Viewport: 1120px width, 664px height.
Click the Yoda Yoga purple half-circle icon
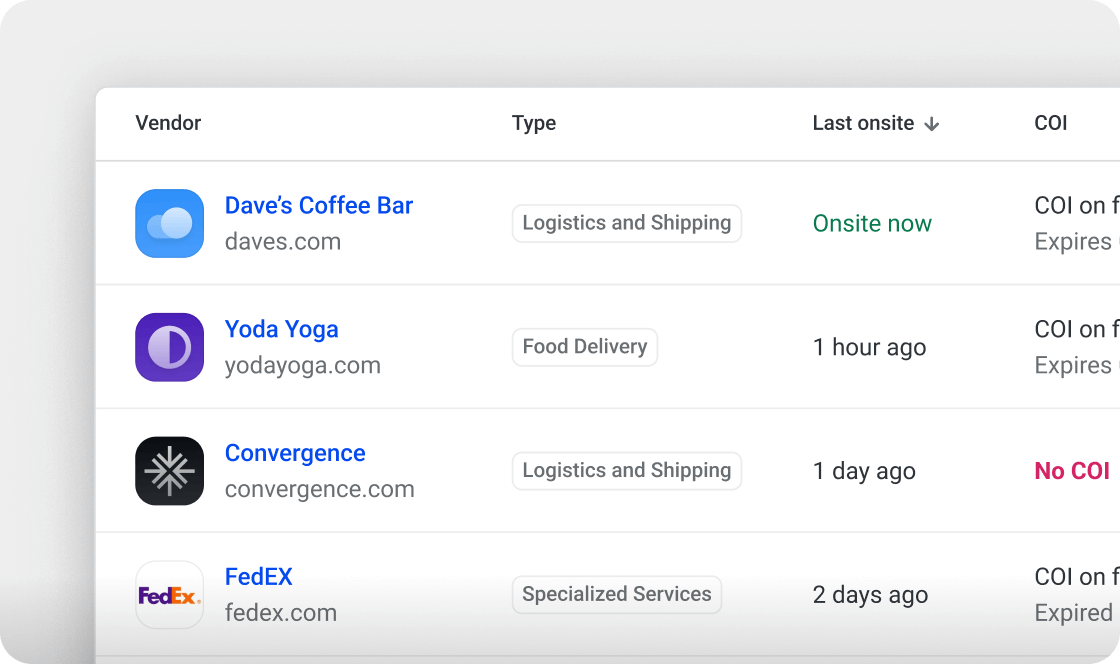coord(169,347)
